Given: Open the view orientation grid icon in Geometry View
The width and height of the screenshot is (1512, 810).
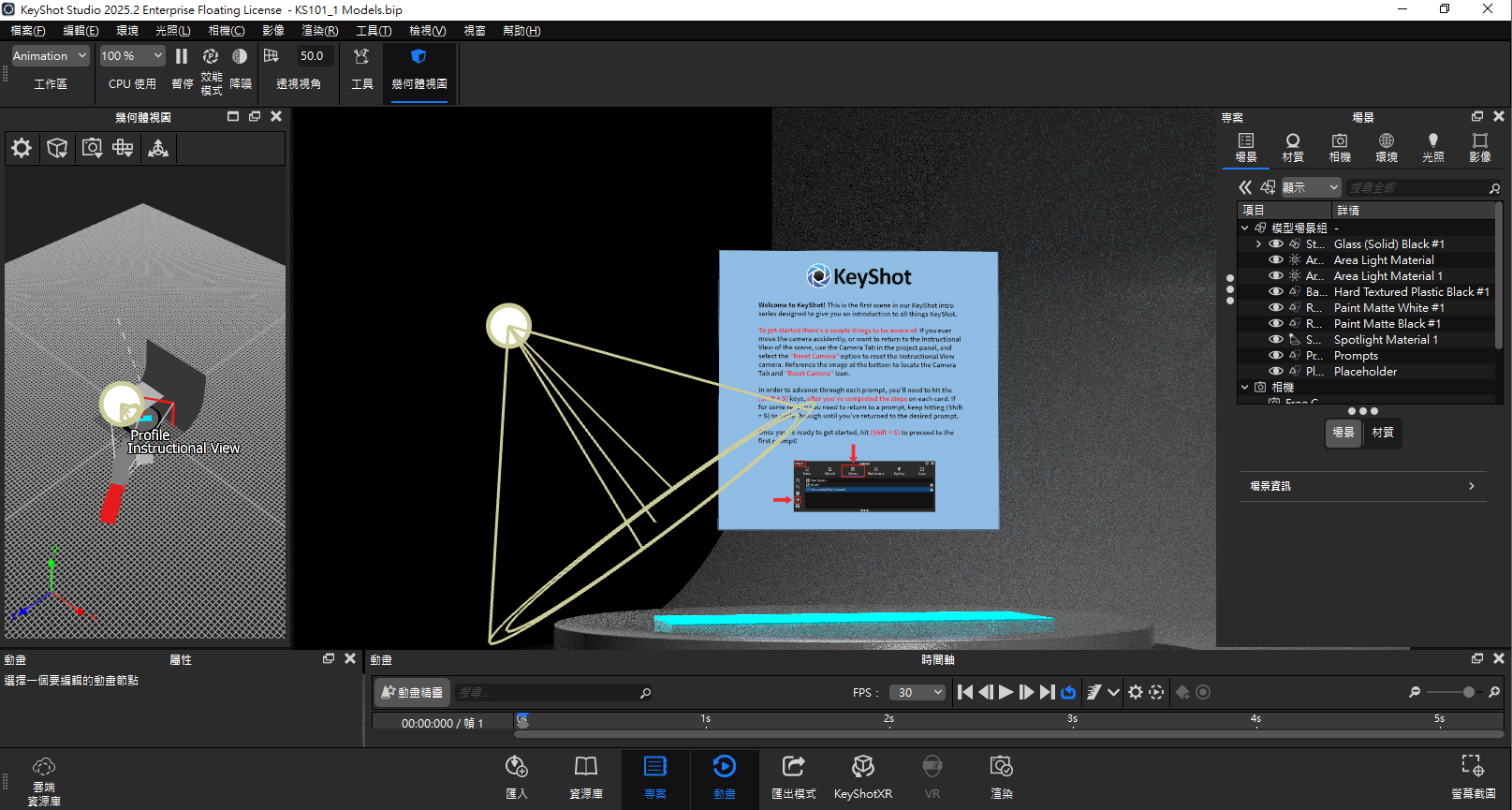Looking at the screenshot, I should [123, 148].
